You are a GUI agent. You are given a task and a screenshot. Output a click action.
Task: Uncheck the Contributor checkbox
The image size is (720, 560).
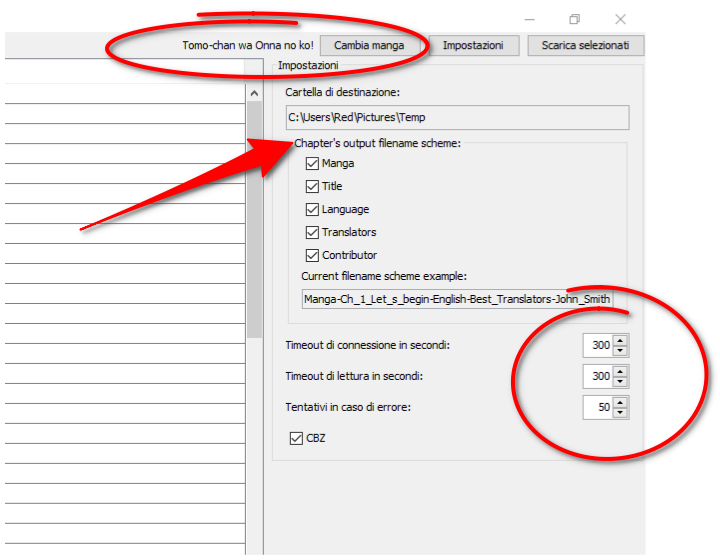313,256
